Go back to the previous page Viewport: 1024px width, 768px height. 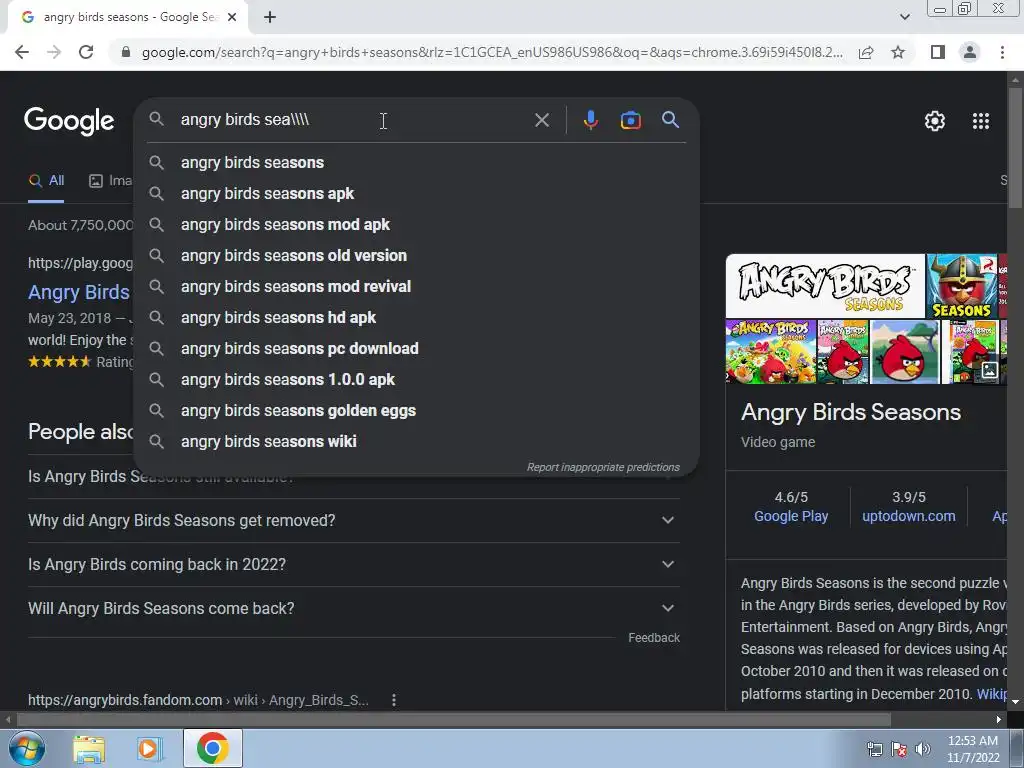22,52
